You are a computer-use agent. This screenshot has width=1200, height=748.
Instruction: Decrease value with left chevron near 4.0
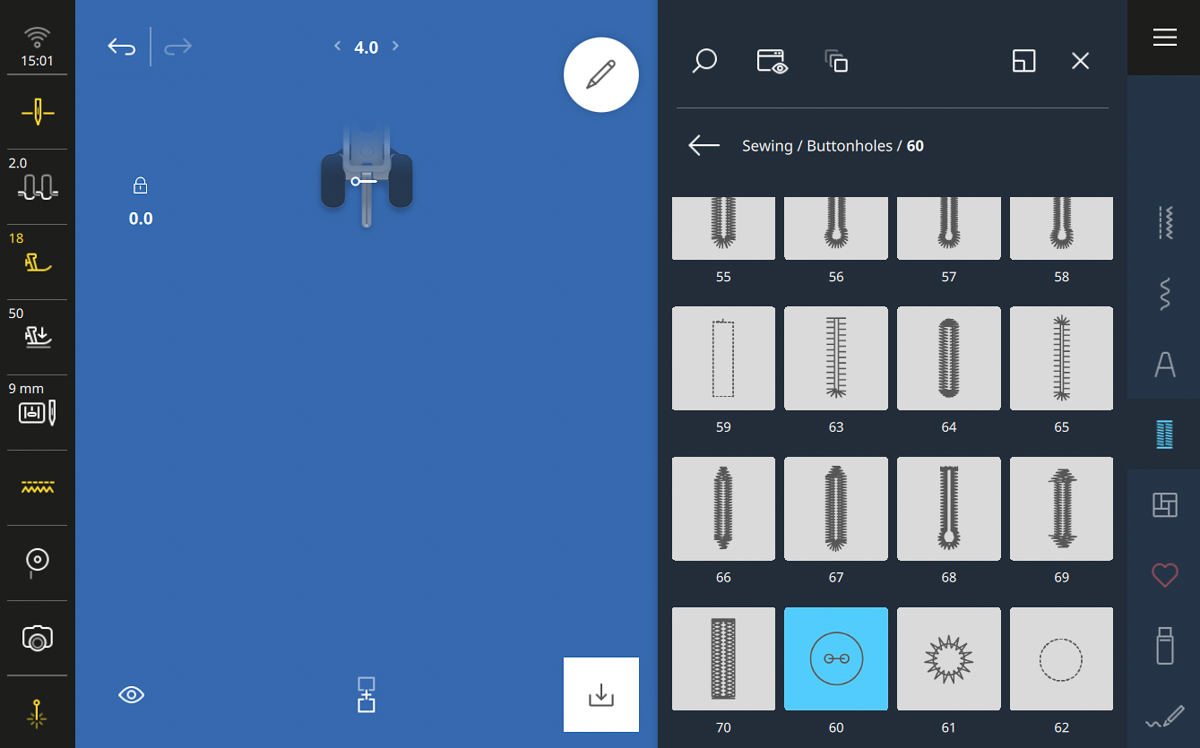[337, 46]
